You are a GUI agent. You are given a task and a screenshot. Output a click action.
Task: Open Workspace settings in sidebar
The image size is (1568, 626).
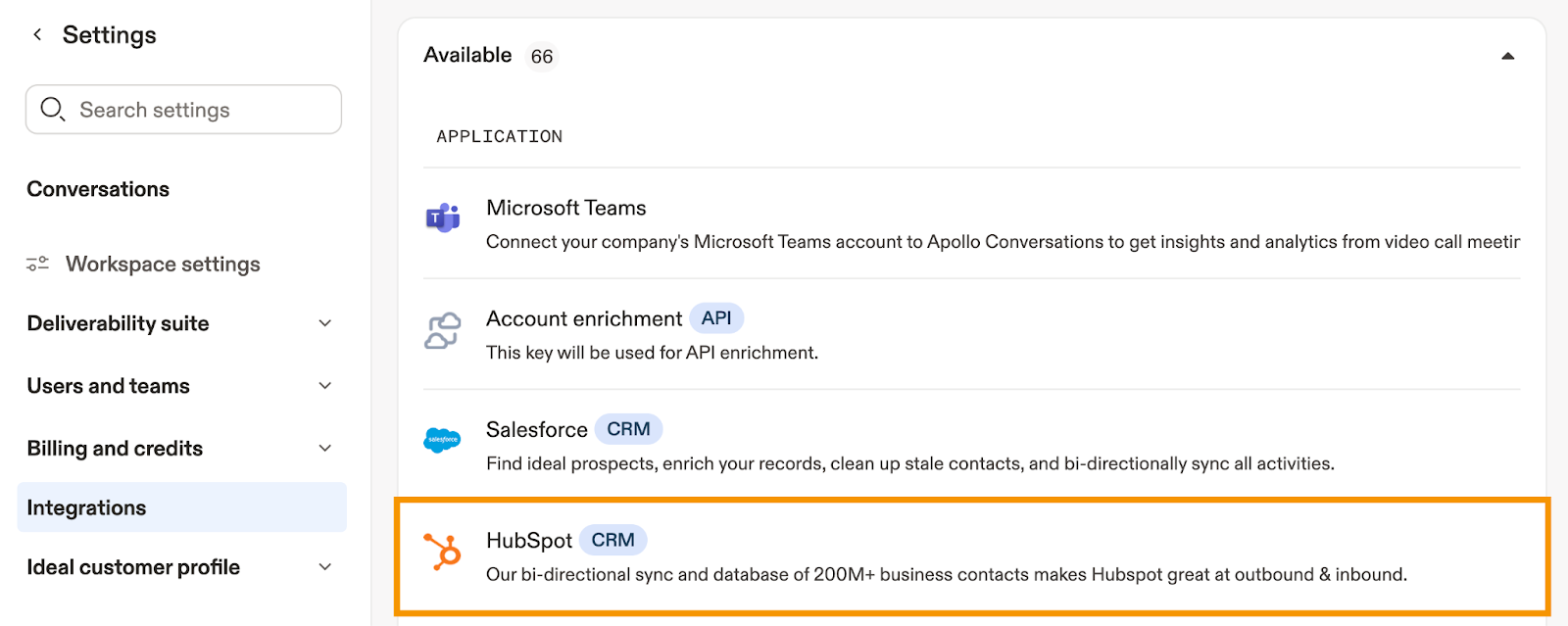[x=163, y=264]
